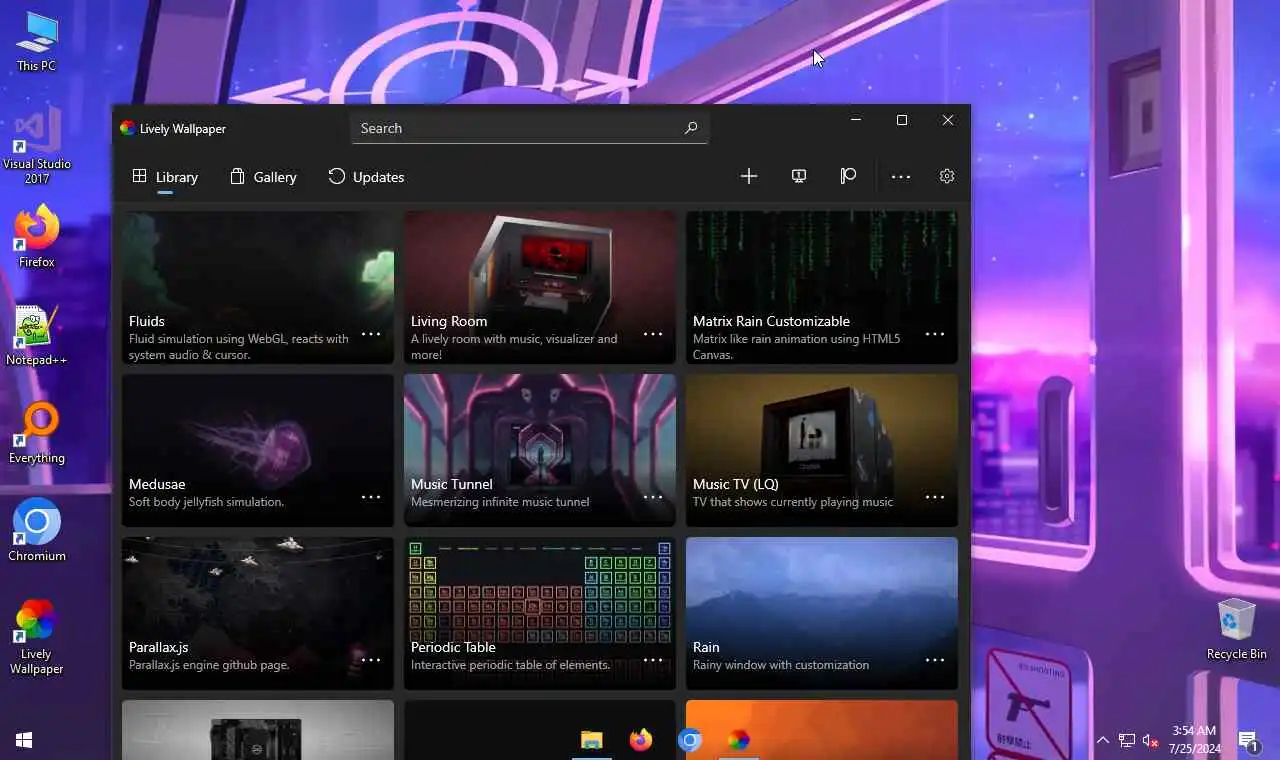Image resolution: width=1280 pixels, height=760 pixels.
Task: Maximize the Lively Wallpaper window
Action: (x=902, y=120)
